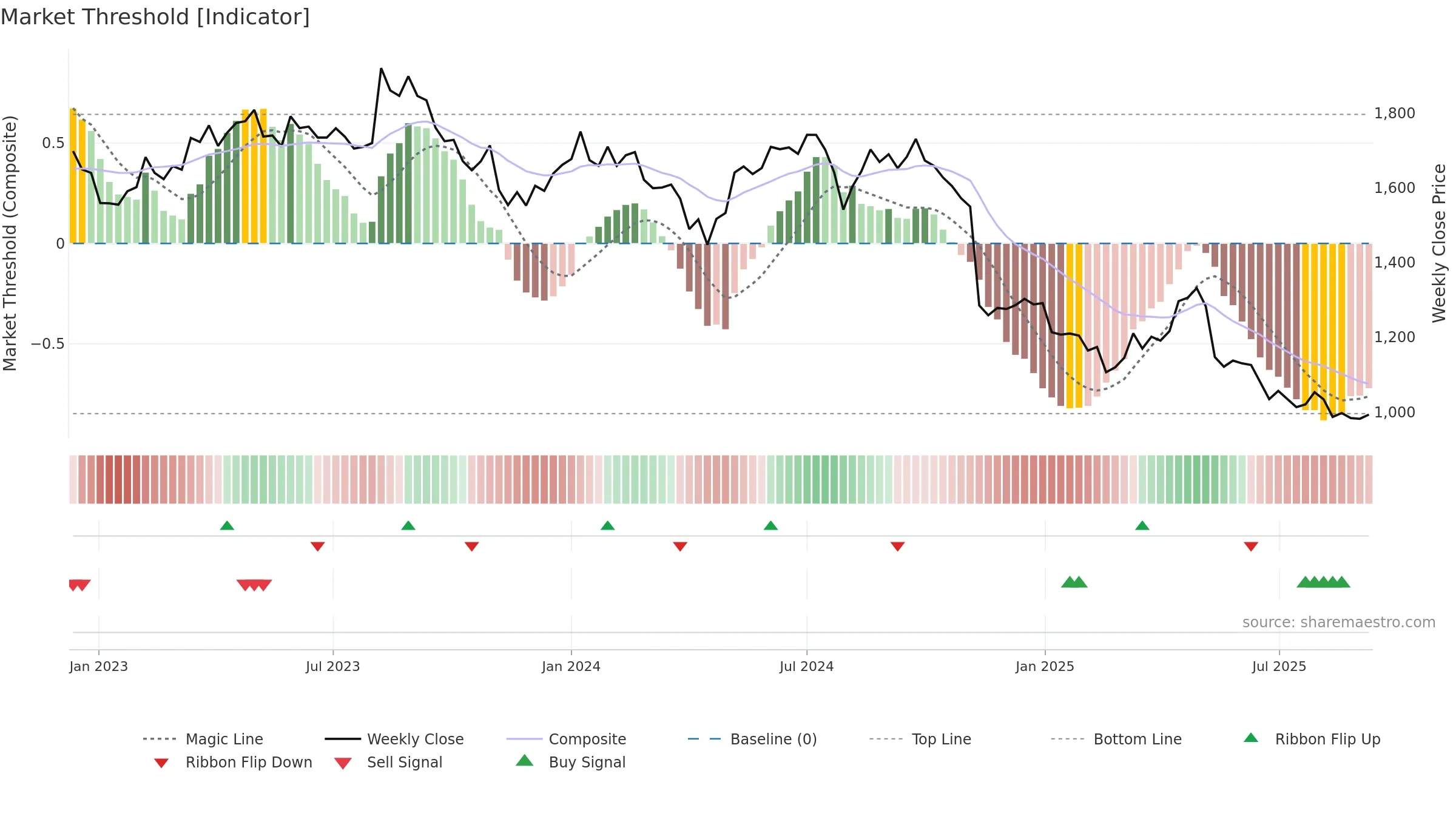This screenshot has width=1456, height=819.
Task: Click the −0.5 left axis label
Action: [48, 344]
